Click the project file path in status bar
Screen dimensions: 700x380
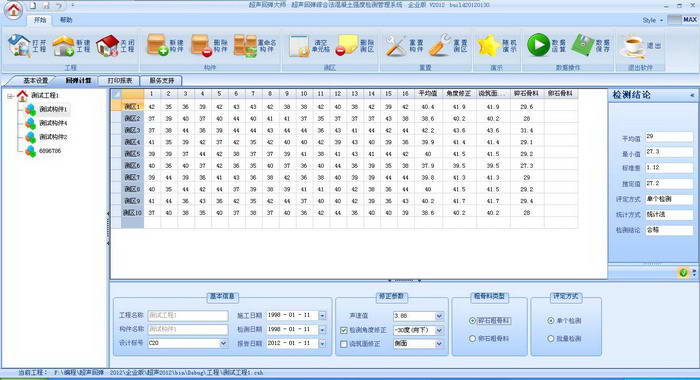[158, 372]
